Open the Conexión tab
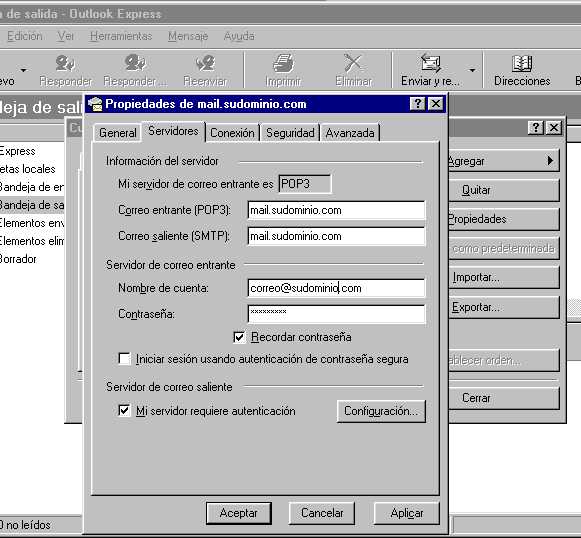The height and width of the screenshot is (538, 581). tap(232, 133)
